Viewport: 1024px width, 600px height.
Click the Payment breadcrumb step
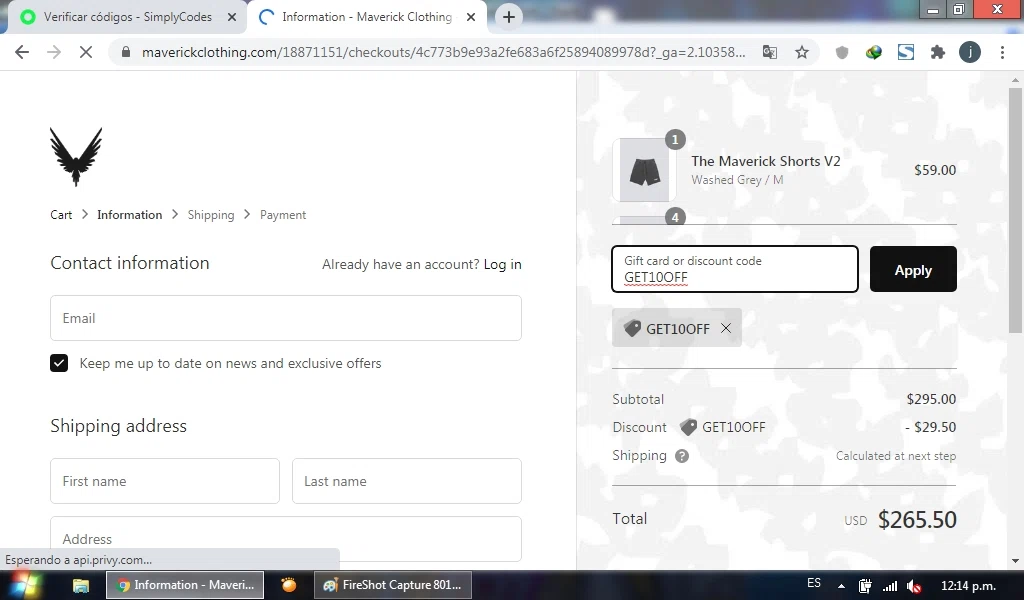tap(283, 215)
